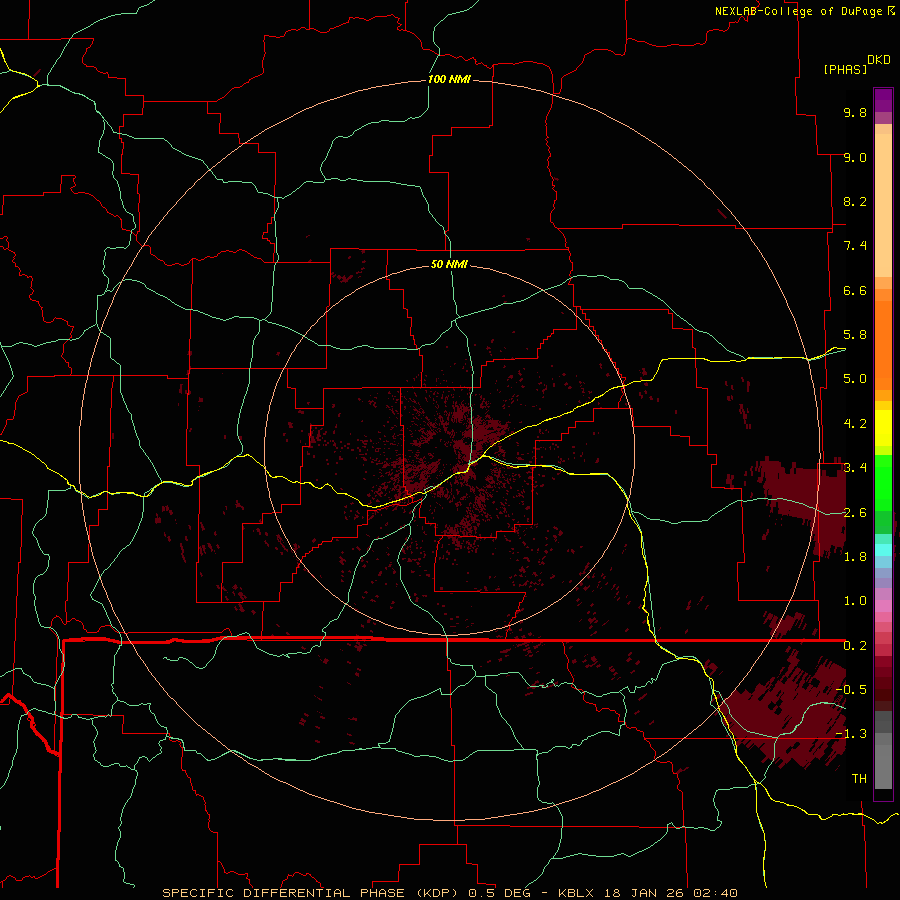This screenshot has width=900, height=900.
Task: Click the 4.2 scale value
Action: [x=855, y=424]
